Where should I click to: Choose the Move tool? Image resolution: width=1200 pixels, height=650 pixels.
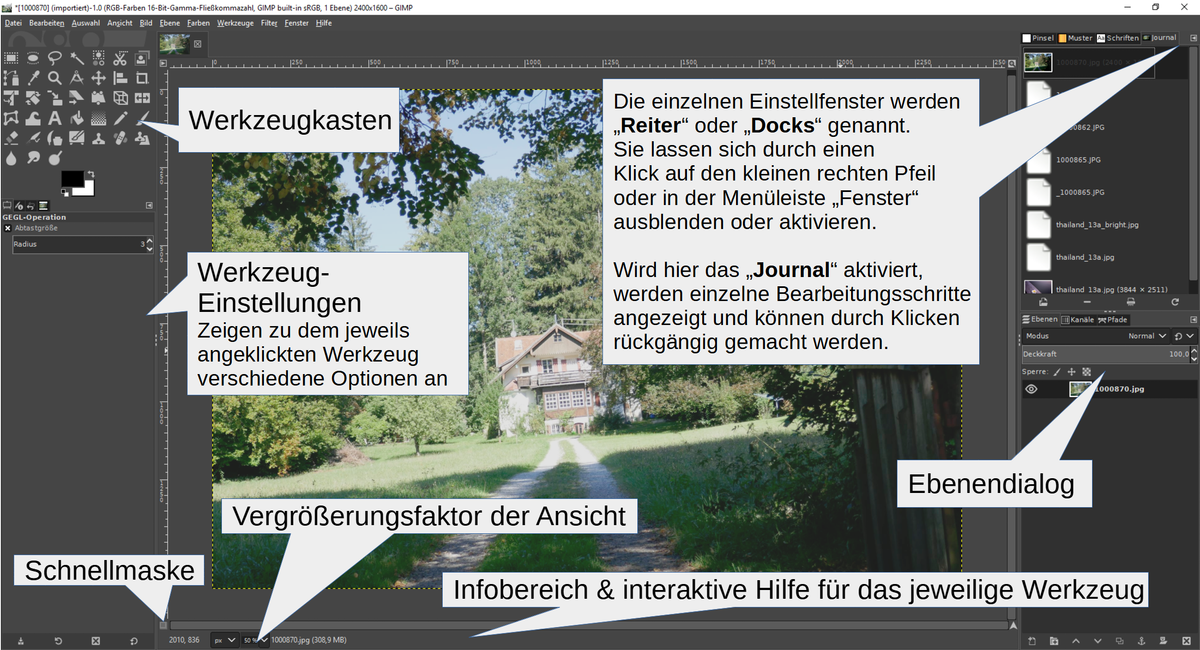(x=98, y=77)
